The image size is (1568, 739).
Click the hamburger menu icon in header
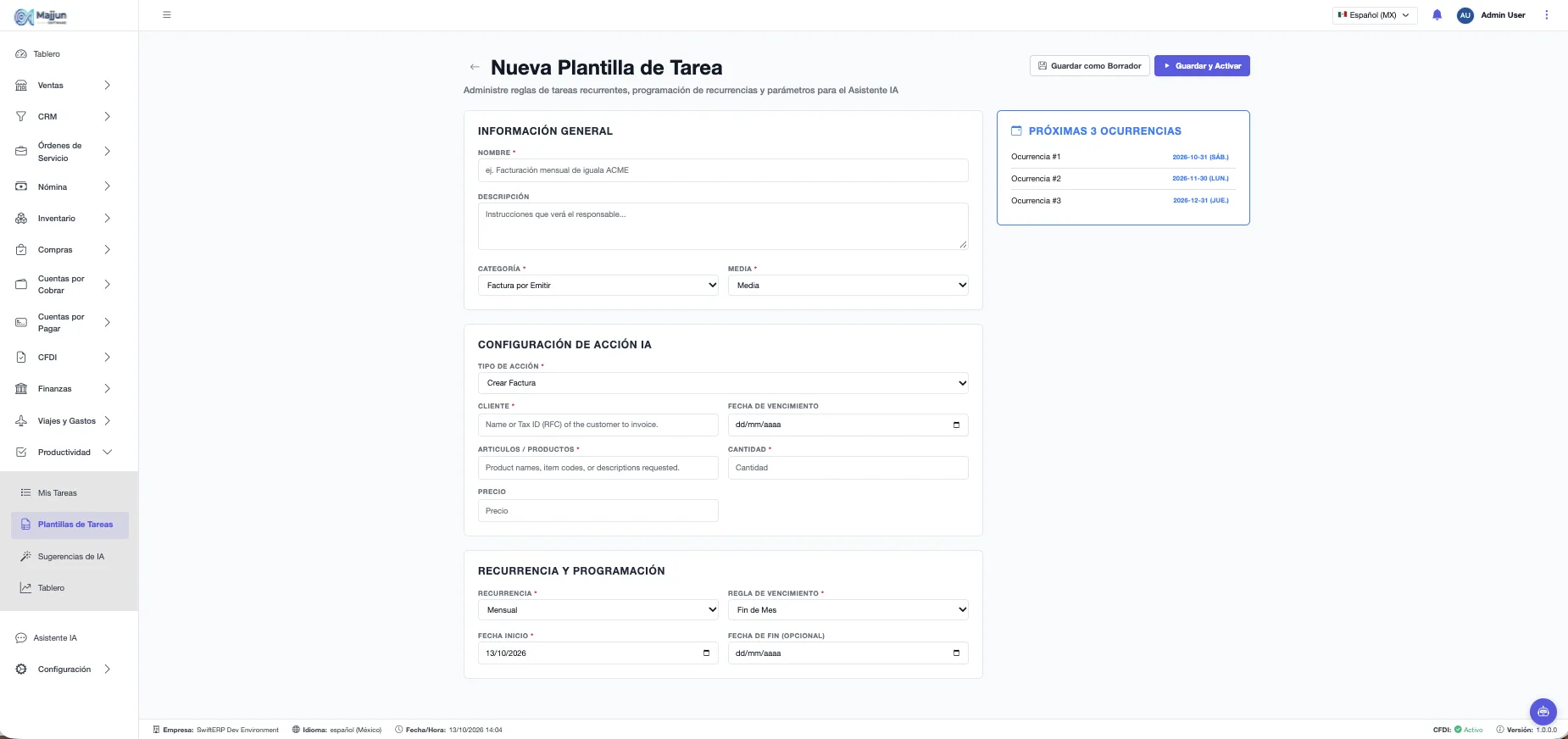[x=167, y=14]
